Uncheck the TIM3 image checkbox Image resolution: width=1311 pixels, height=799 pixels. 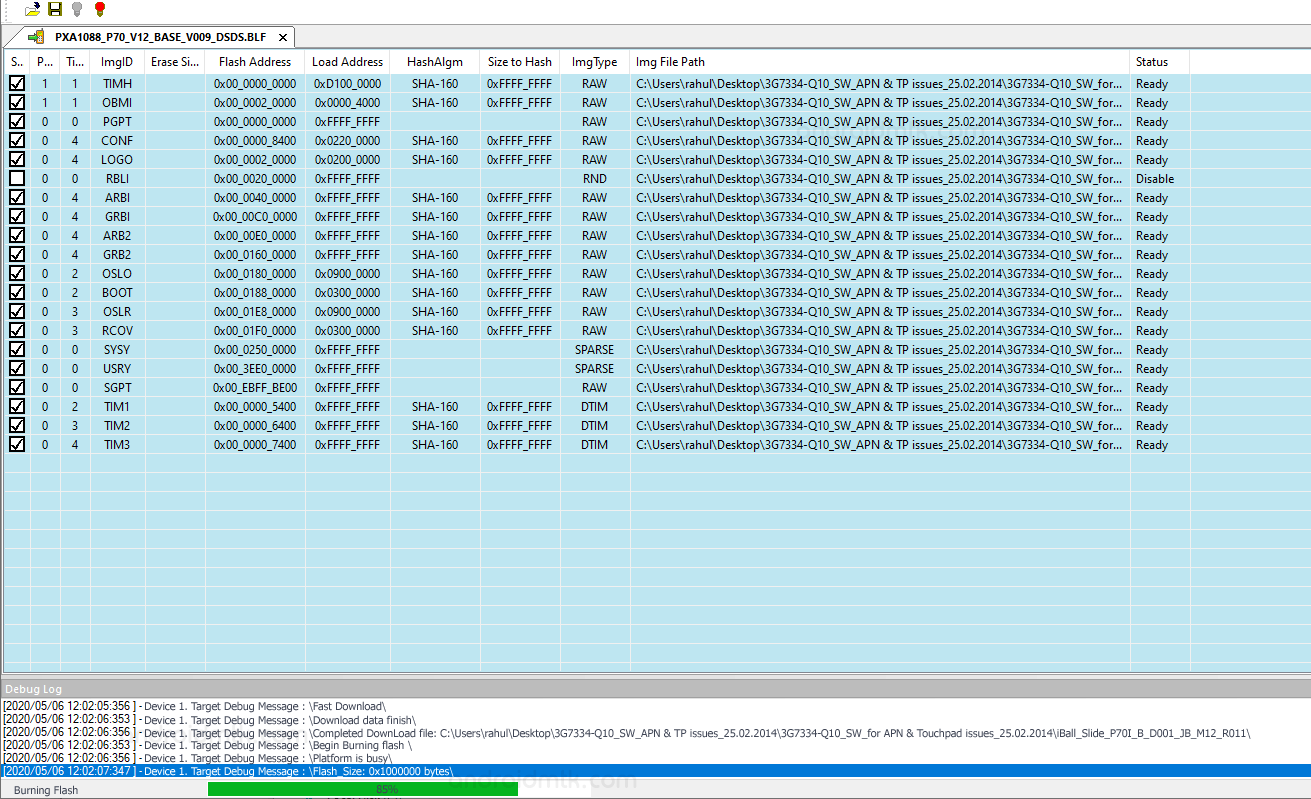click(17, 445)
